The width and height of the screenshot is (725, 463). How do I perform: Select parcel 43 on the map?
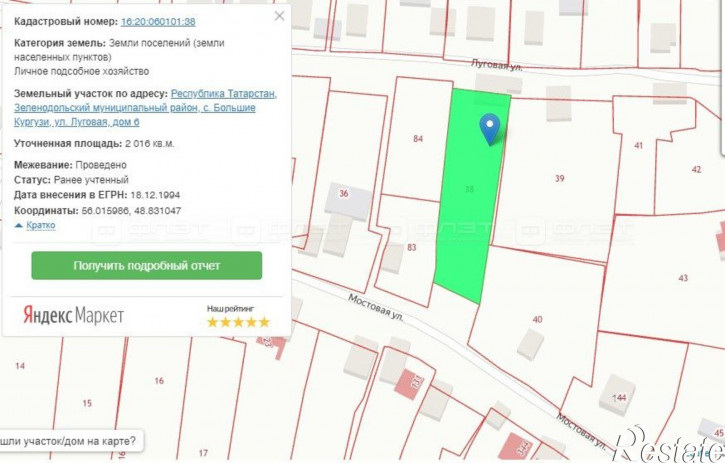point(683,278)
